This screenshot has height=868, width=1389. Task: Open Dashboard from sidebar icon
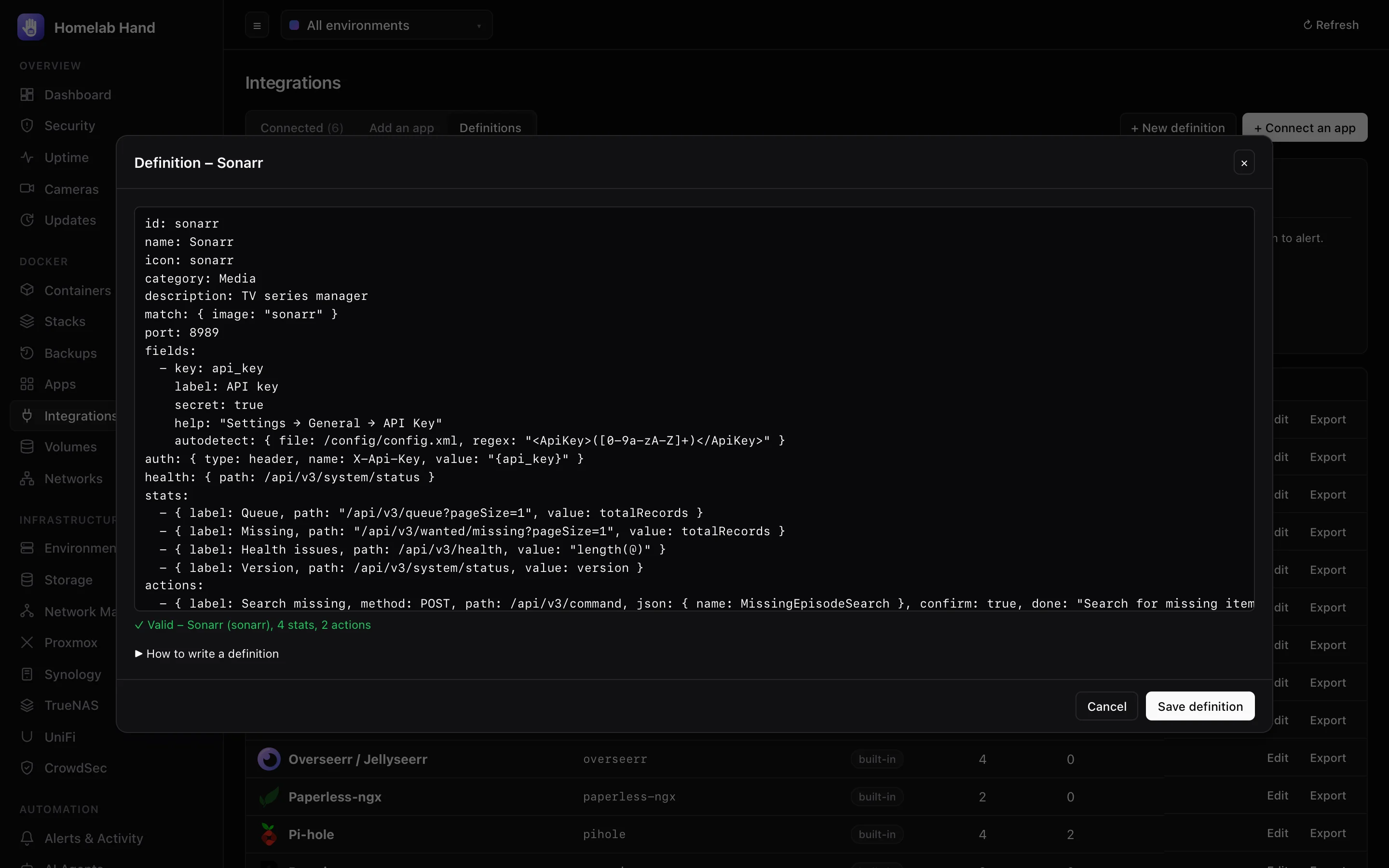pos(27,95)
